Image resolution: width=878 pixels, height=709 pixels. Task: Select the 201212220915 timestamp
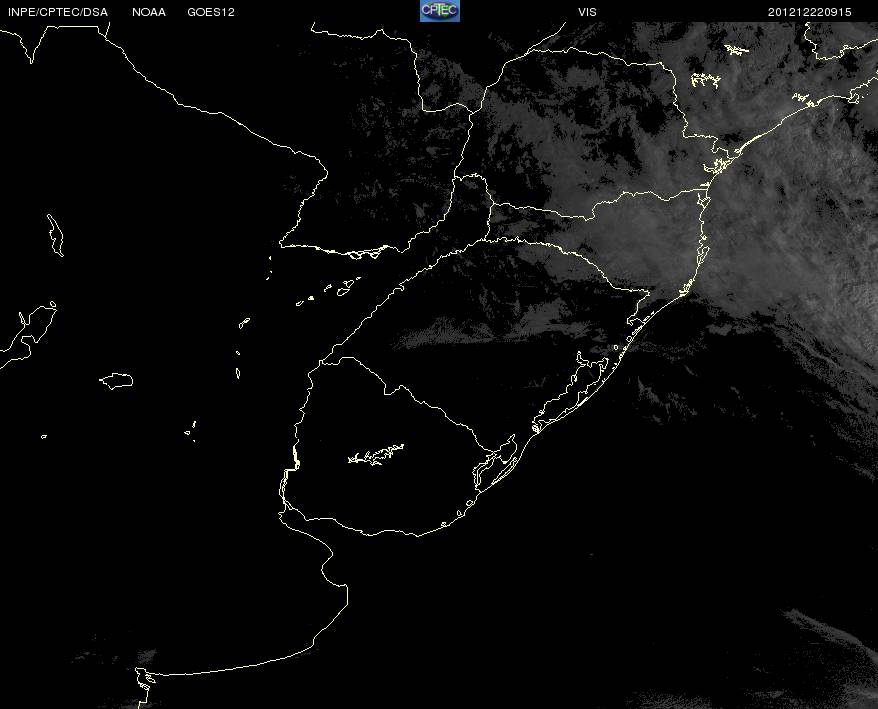pos(810,12)
